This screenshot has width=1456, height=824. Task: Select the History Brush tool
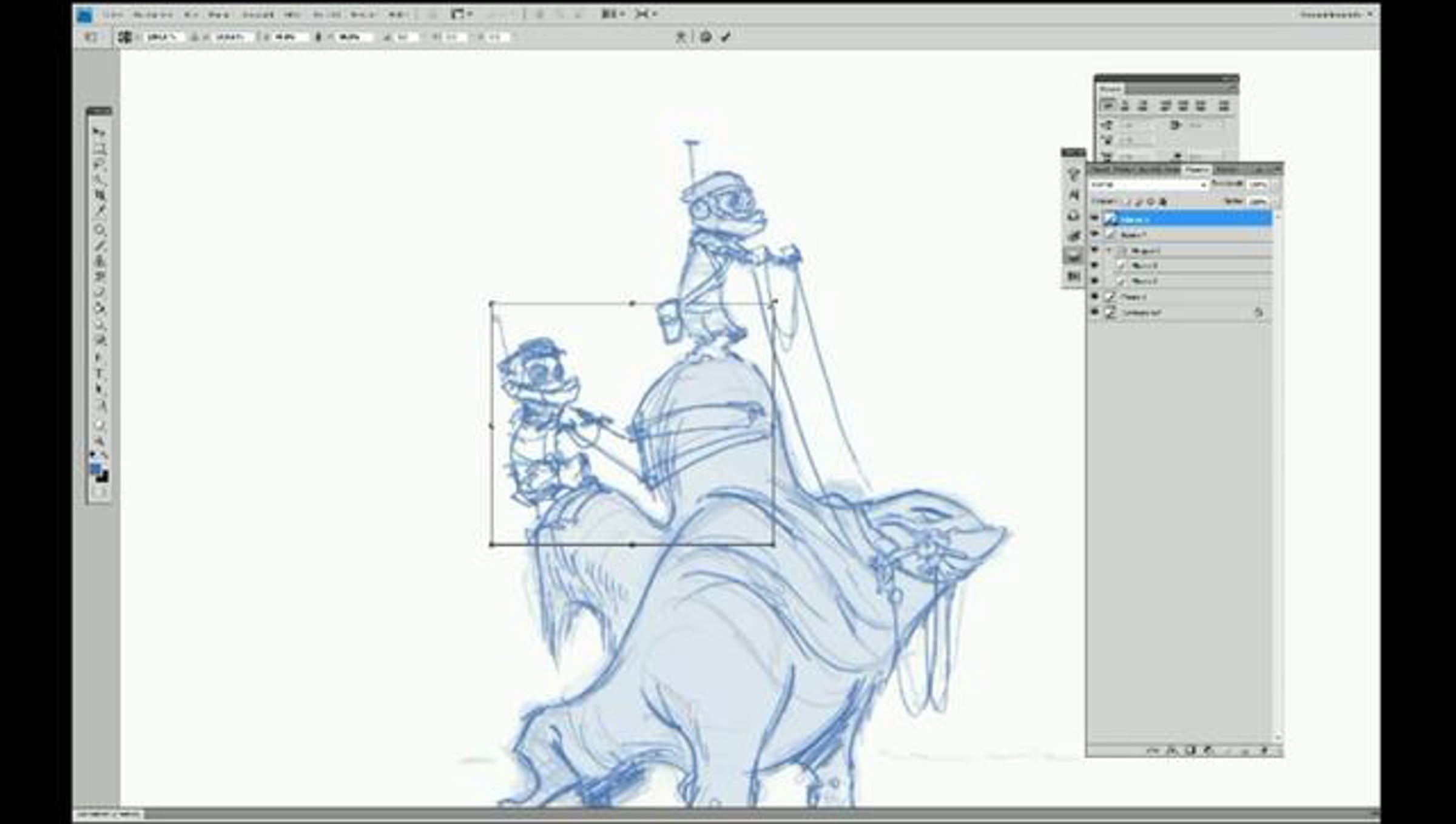[99, 276]
